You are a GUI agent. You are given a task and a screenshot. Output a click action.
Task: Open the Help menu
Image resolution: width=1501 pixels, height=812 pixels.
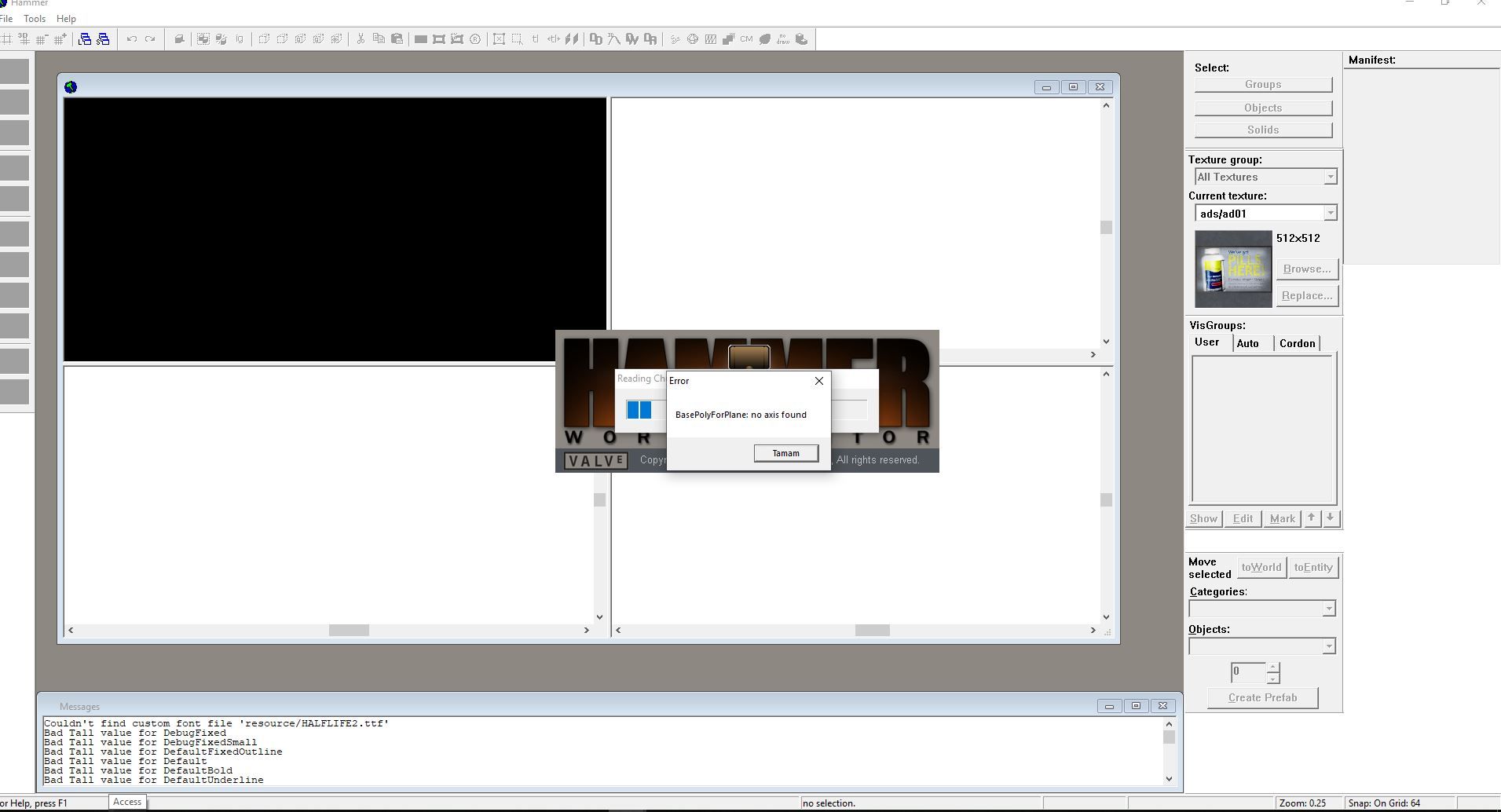[x=66, y=18]
